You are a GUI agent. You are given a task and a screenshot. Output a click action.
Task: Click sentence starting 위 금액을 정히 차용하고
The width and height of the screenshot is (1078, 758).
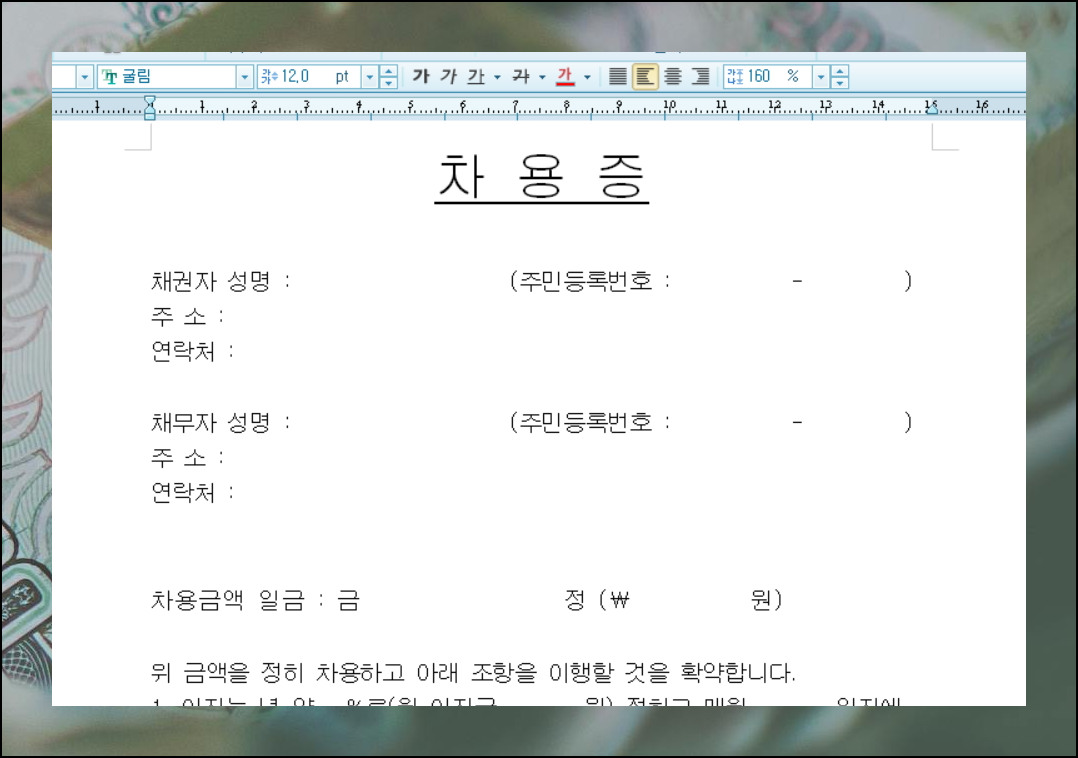(473, 672)
